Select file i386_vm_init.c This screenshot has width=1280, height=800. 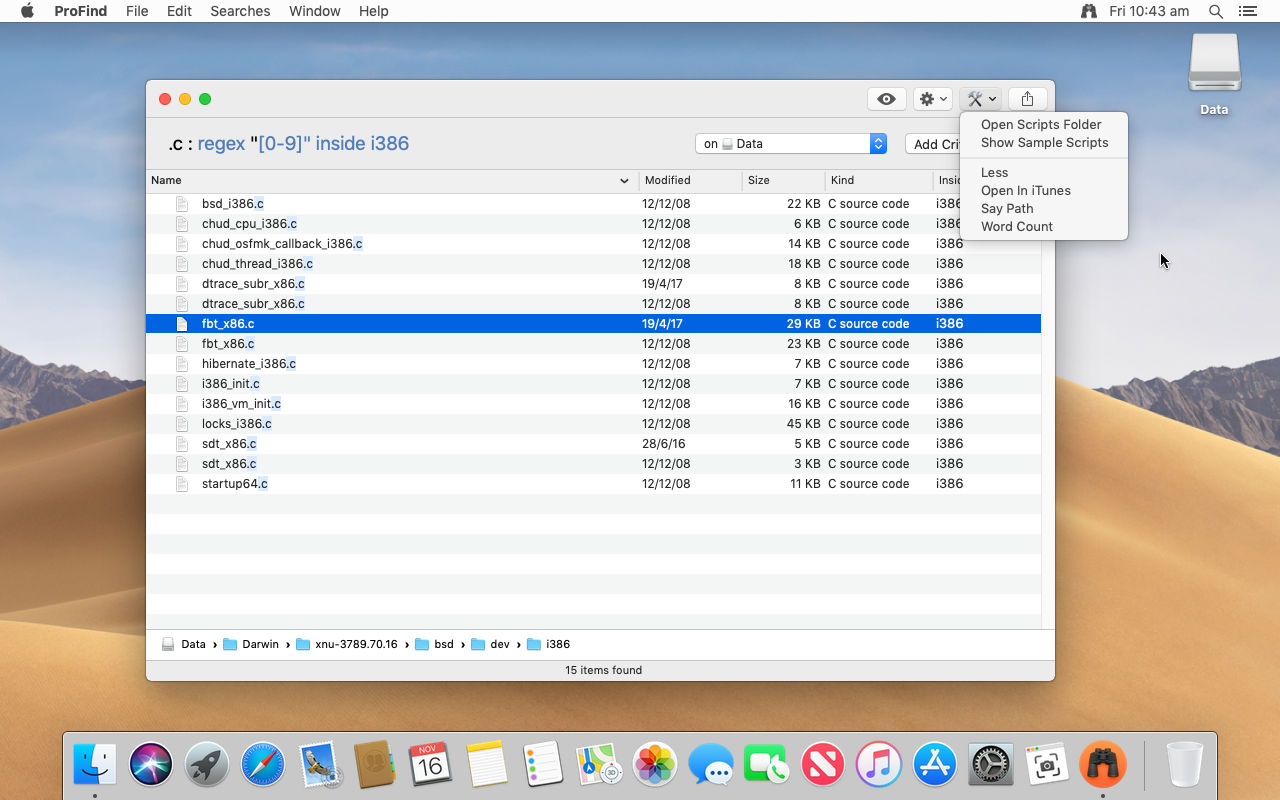pos(593,403)
